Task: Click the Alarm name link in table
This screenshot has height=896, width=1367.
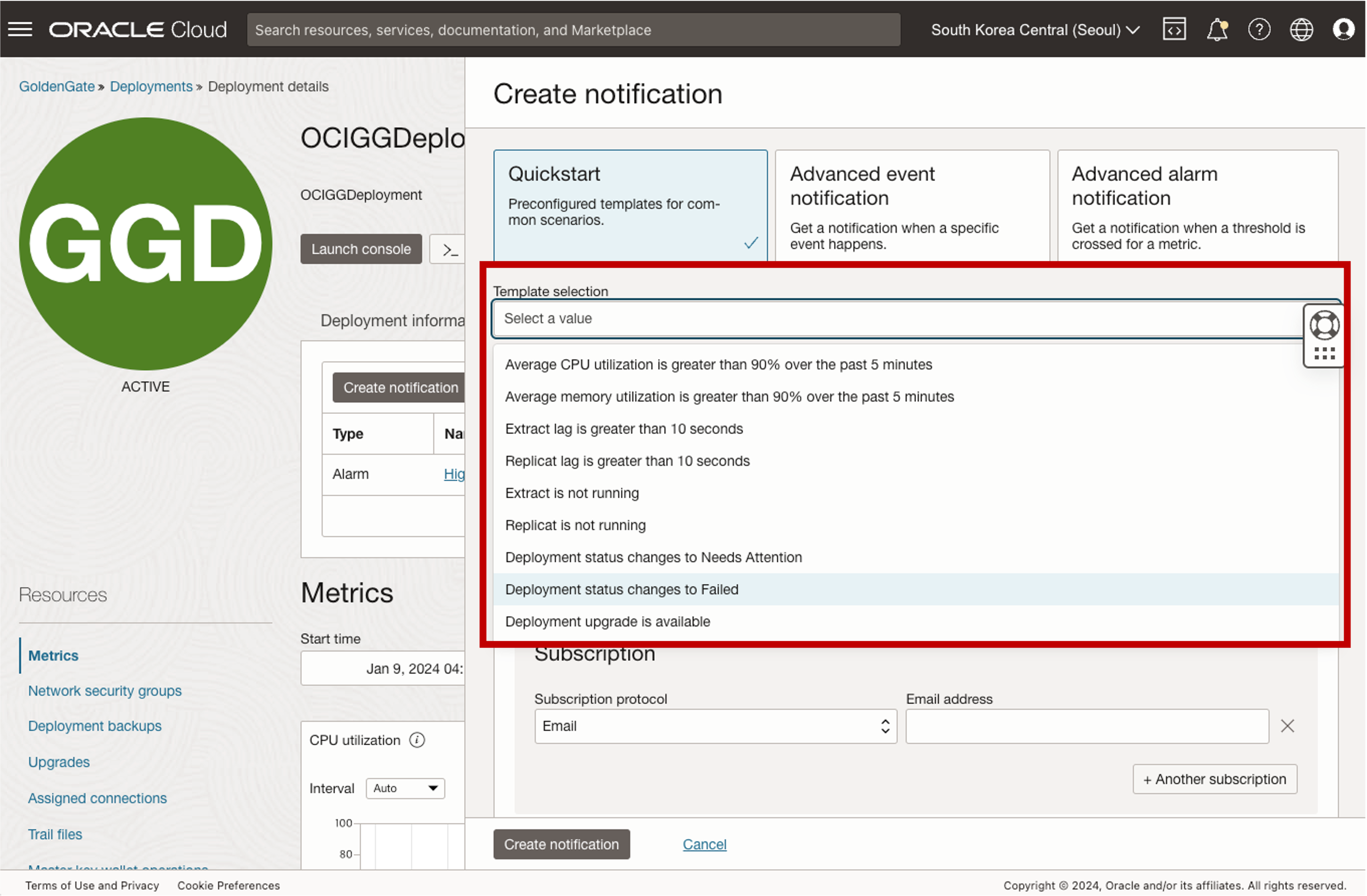Action: click(454, 474)
